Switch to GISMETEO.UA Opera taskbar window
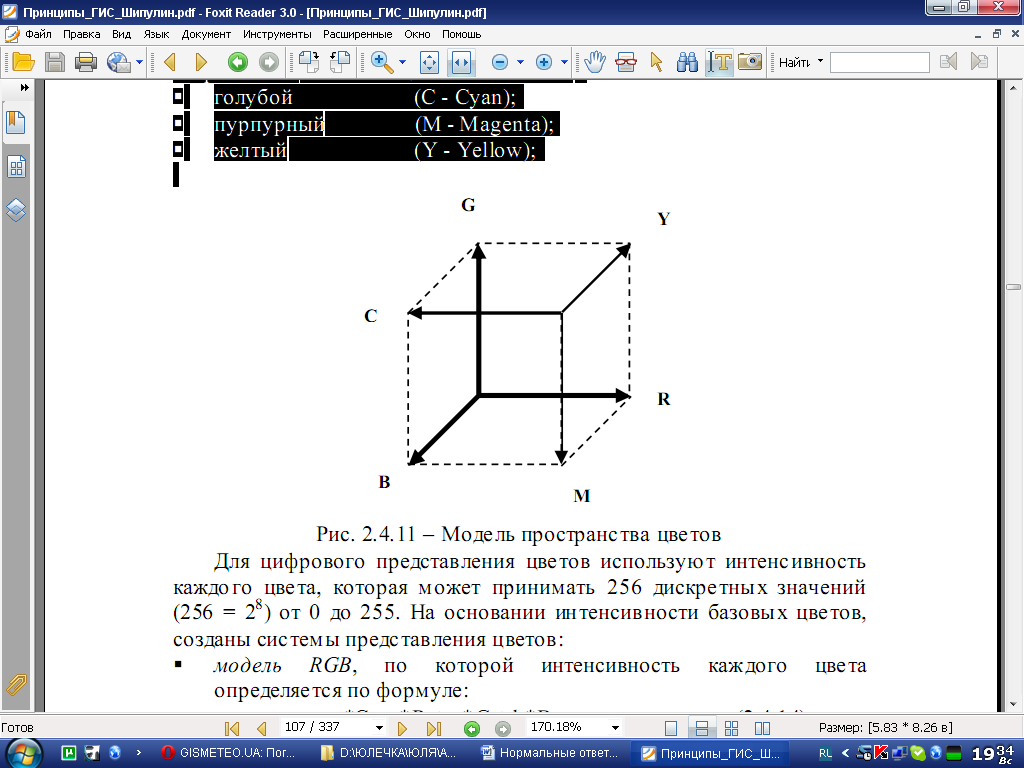1024x768 pixels. click(x=230, y=753)
